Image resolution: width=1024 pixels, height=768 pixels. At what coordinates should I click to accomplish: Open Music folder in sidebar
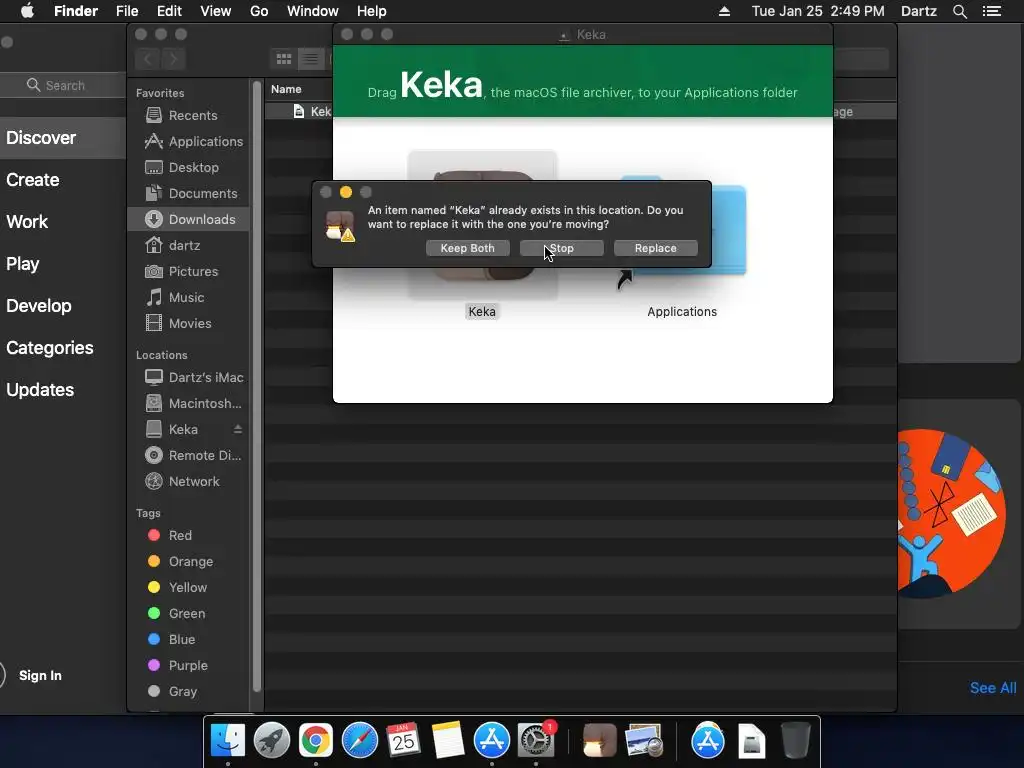(x=174, y=298)
